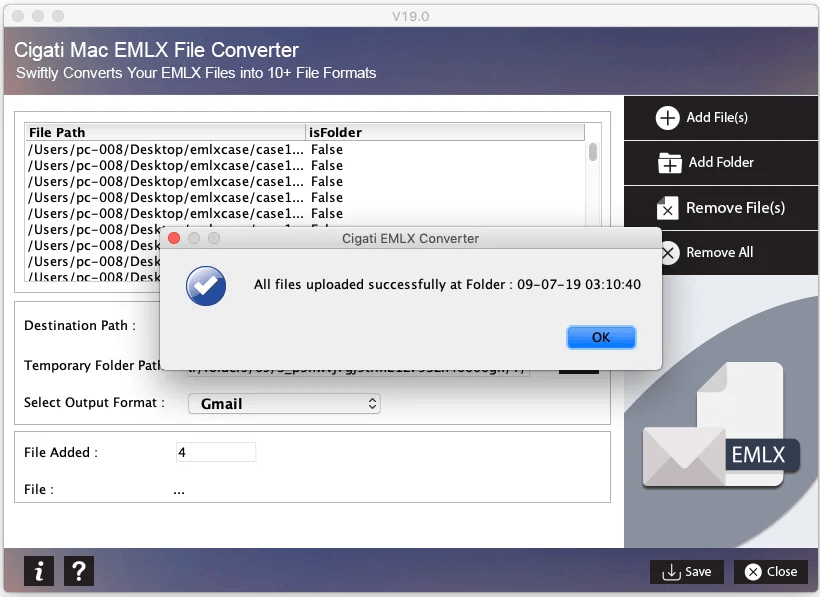Click the File Path column header

pyautogui.click(x=165, y=132)
